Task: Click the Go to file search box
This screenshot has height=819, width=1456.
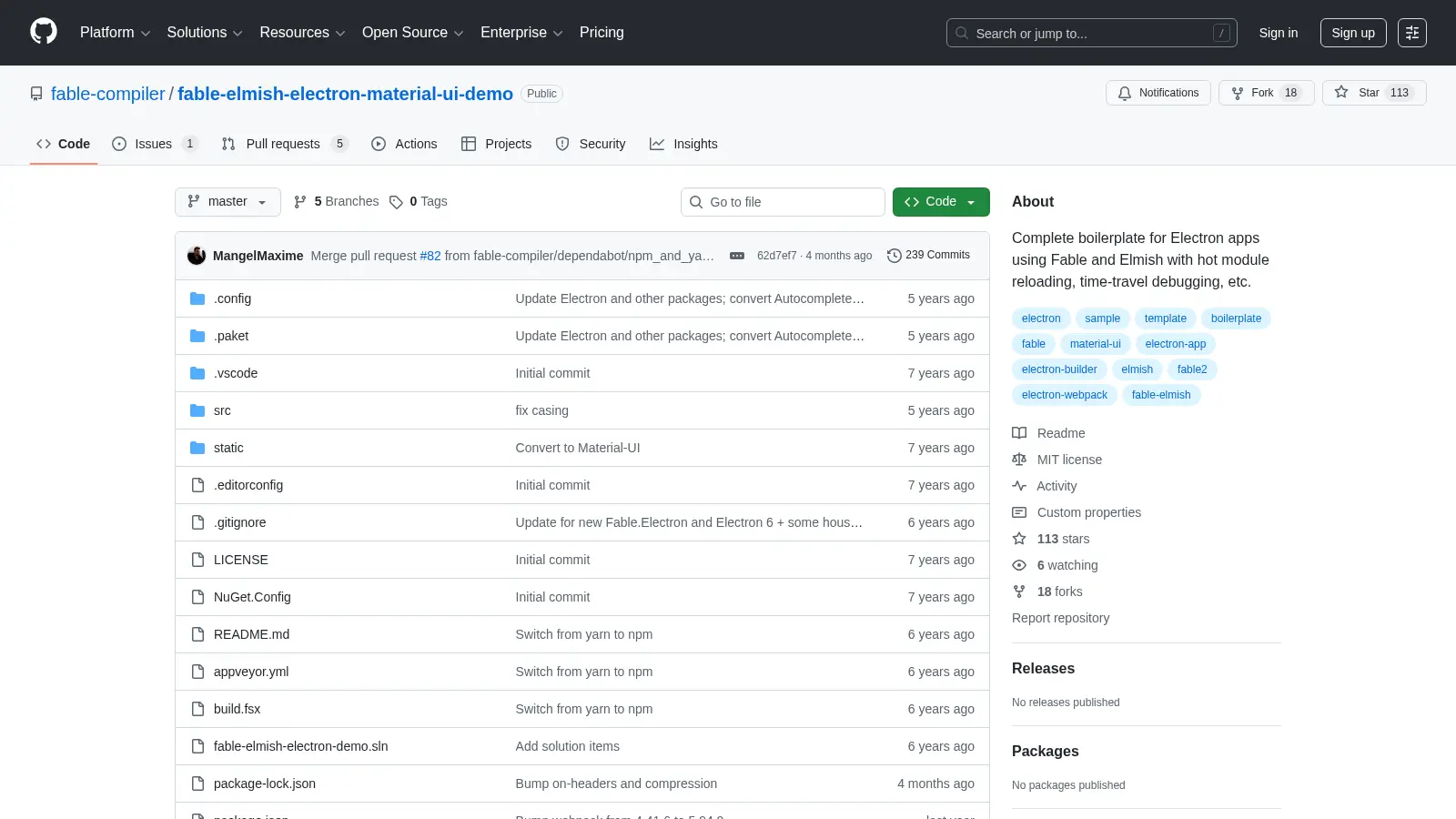Action: tap(783, 202)
